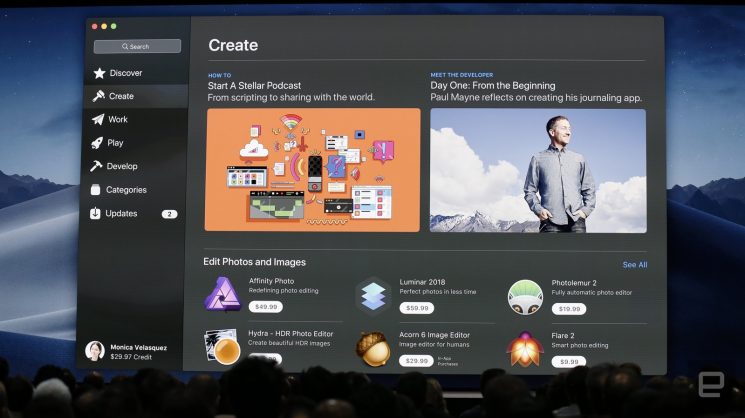Viewport: 745px width, 418px height.
Task: Buy Affinity Photo for $49.99
Action: pos(266,307)
